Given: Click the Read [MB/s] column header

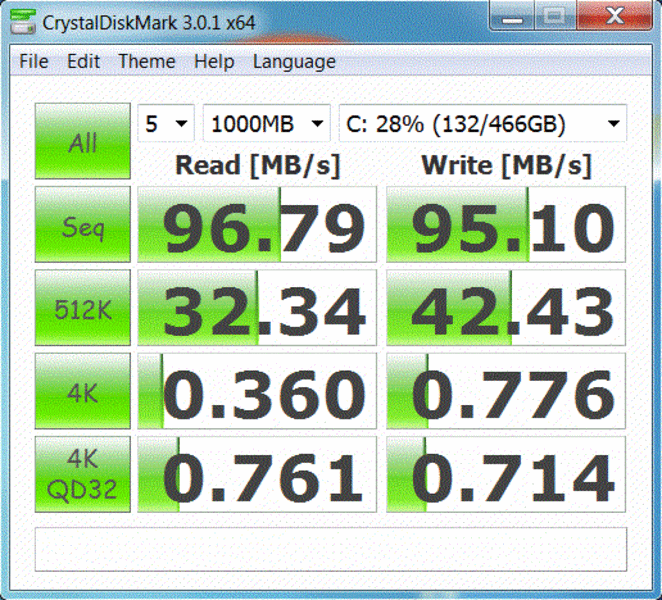Looking at the screenshot, I should [x=258, y=165].
